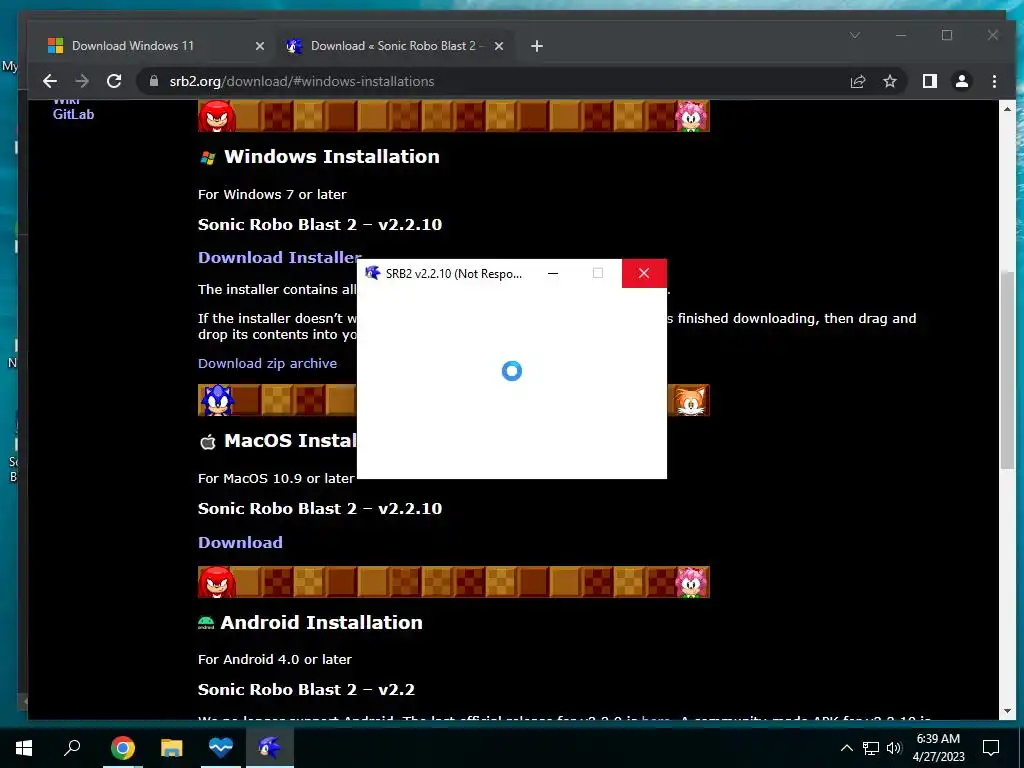Click the browser forward arrow
The height and width of the screenshot is (768, 1024).
(x=82, y=81)
